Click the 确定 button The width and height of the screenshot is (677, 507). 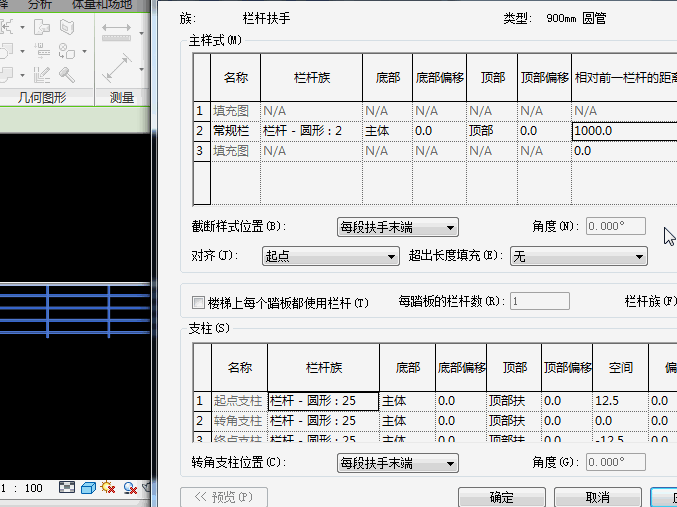(x=501, y=497)
